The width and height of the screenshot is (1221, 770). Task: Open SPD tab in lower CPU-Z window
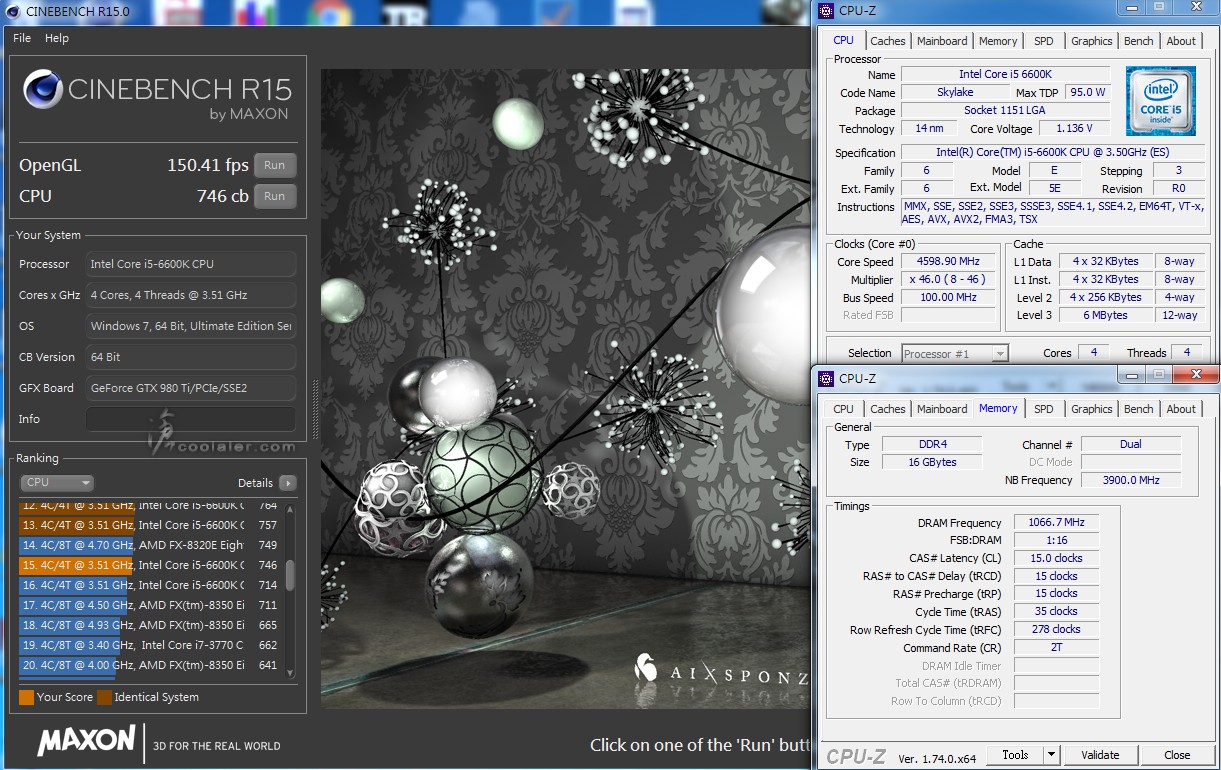point(1044,409)
